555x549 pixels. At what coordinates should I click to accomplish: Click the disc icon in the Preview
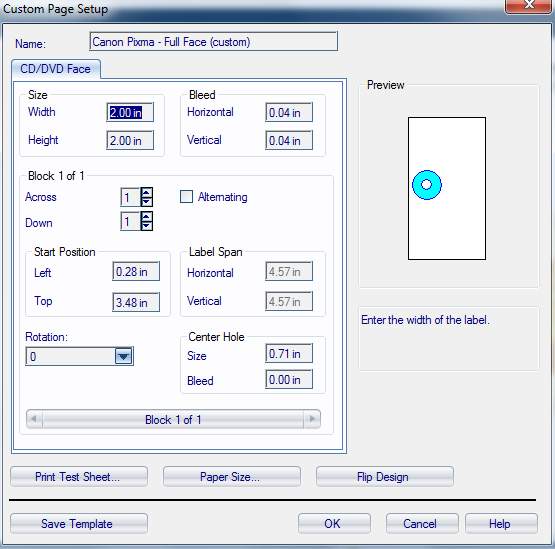click(427, 185)
